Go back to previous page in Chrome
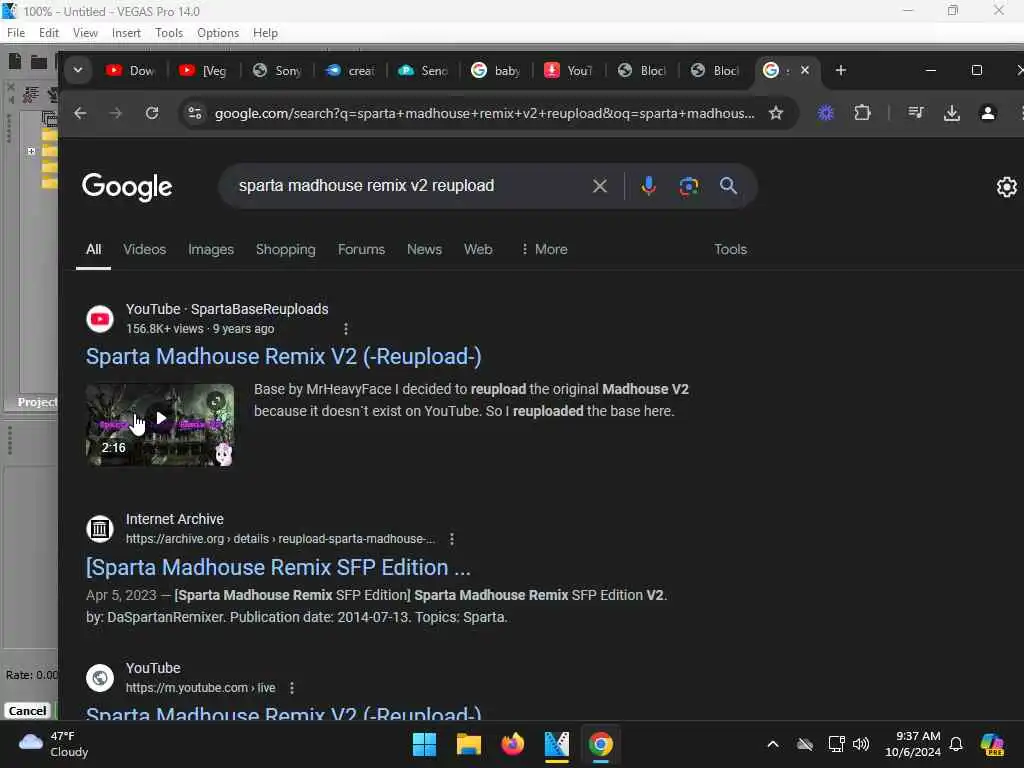 coord(80,113)
